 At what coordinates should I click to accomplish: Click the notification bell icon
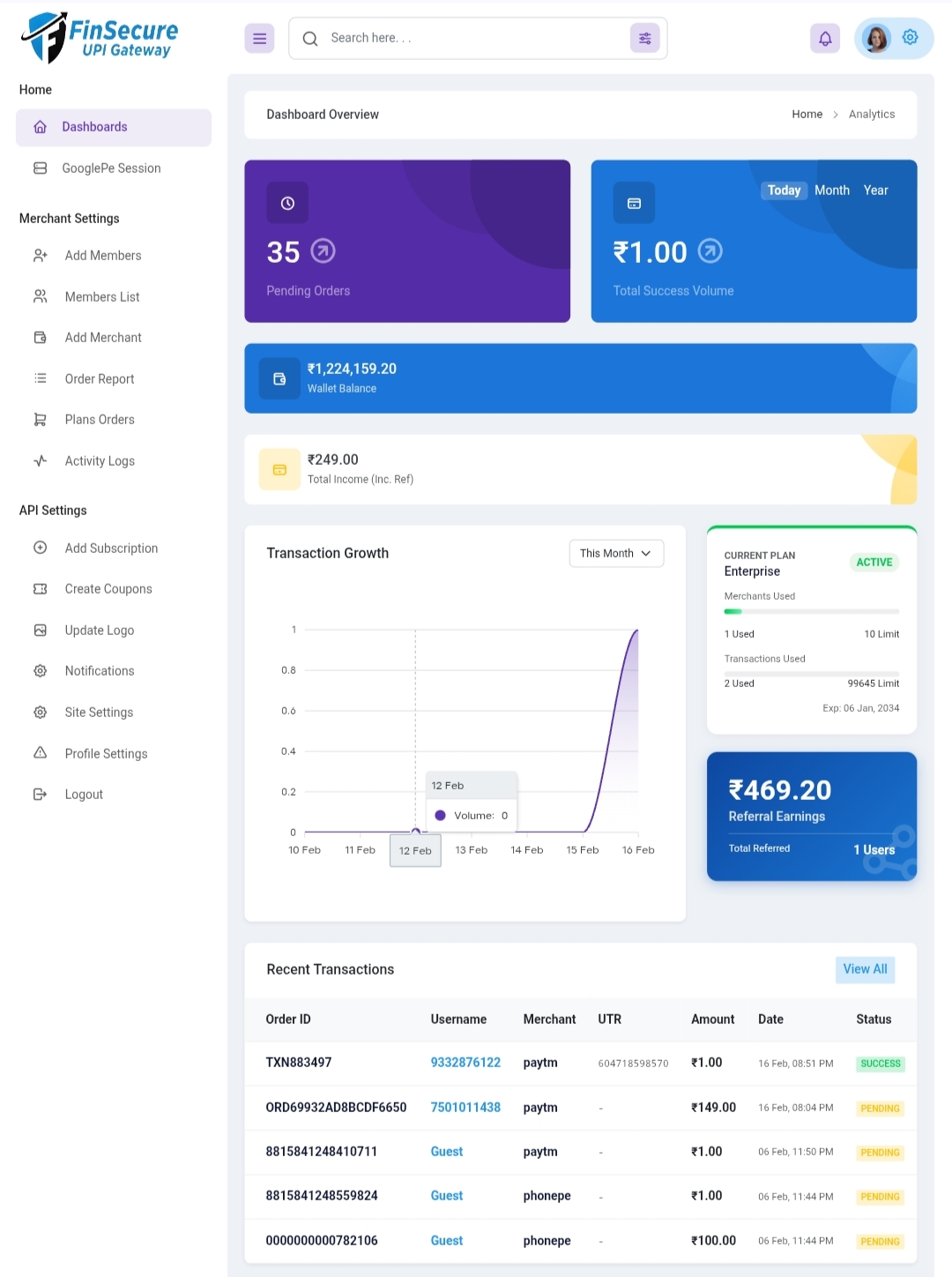click(825, 39)
